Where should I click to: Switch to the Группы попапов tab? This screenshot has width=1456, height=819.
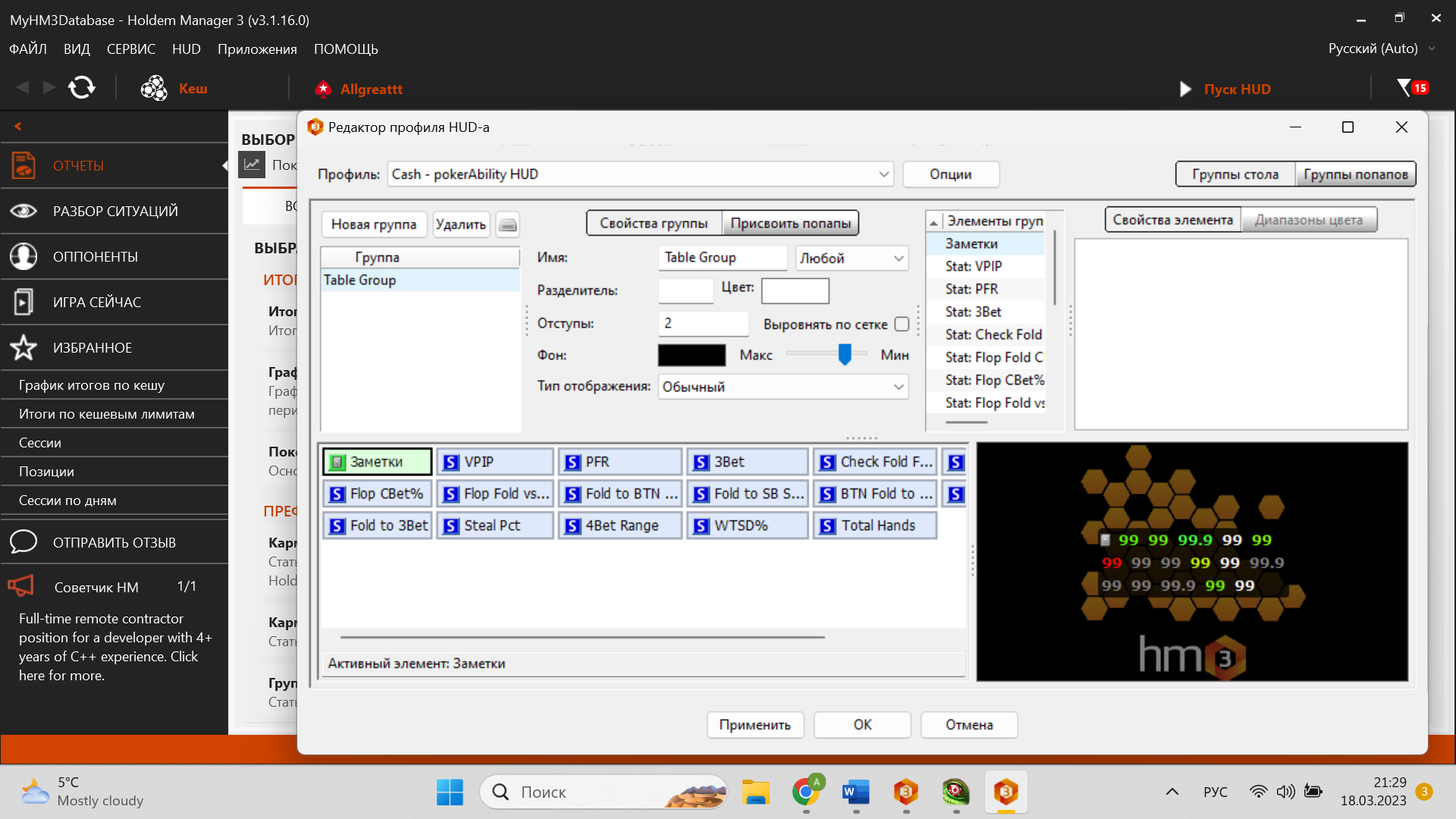(1355, 174)
